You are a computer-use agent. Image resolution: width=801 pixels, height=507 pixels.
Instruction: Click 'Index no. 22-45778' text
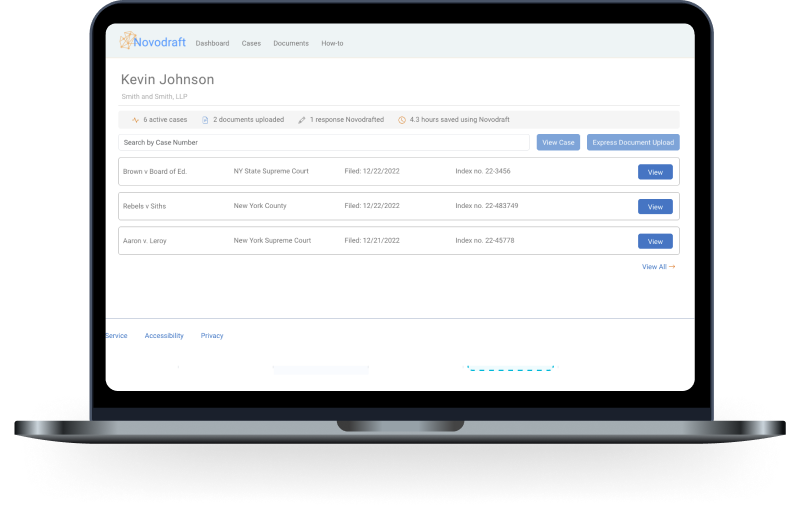[485, 241]
